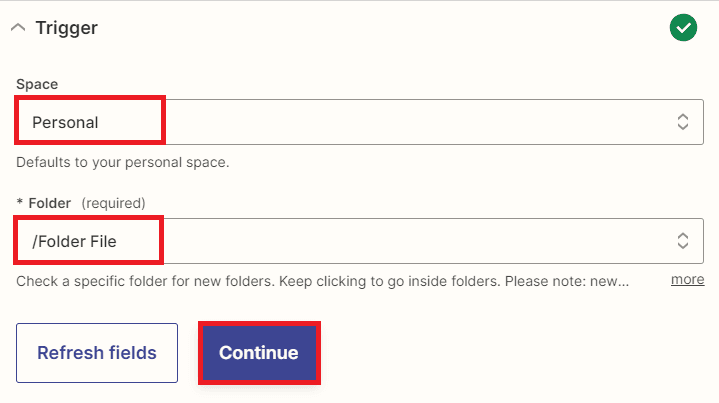Click the Folder field up-down arrows icon
The width and height of the screenshot is (719, 403).
coord(683,241)
